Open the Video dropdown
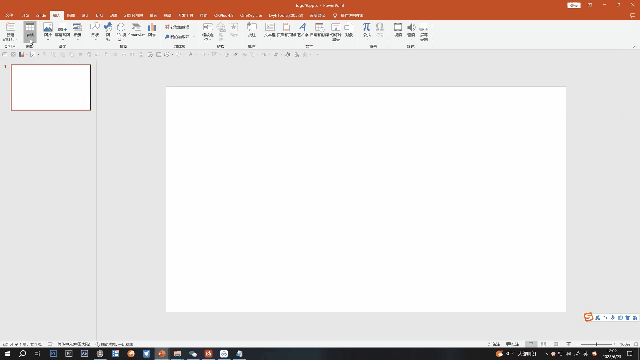The height and width of the screenshot is (360, 640). click(398, 31)
